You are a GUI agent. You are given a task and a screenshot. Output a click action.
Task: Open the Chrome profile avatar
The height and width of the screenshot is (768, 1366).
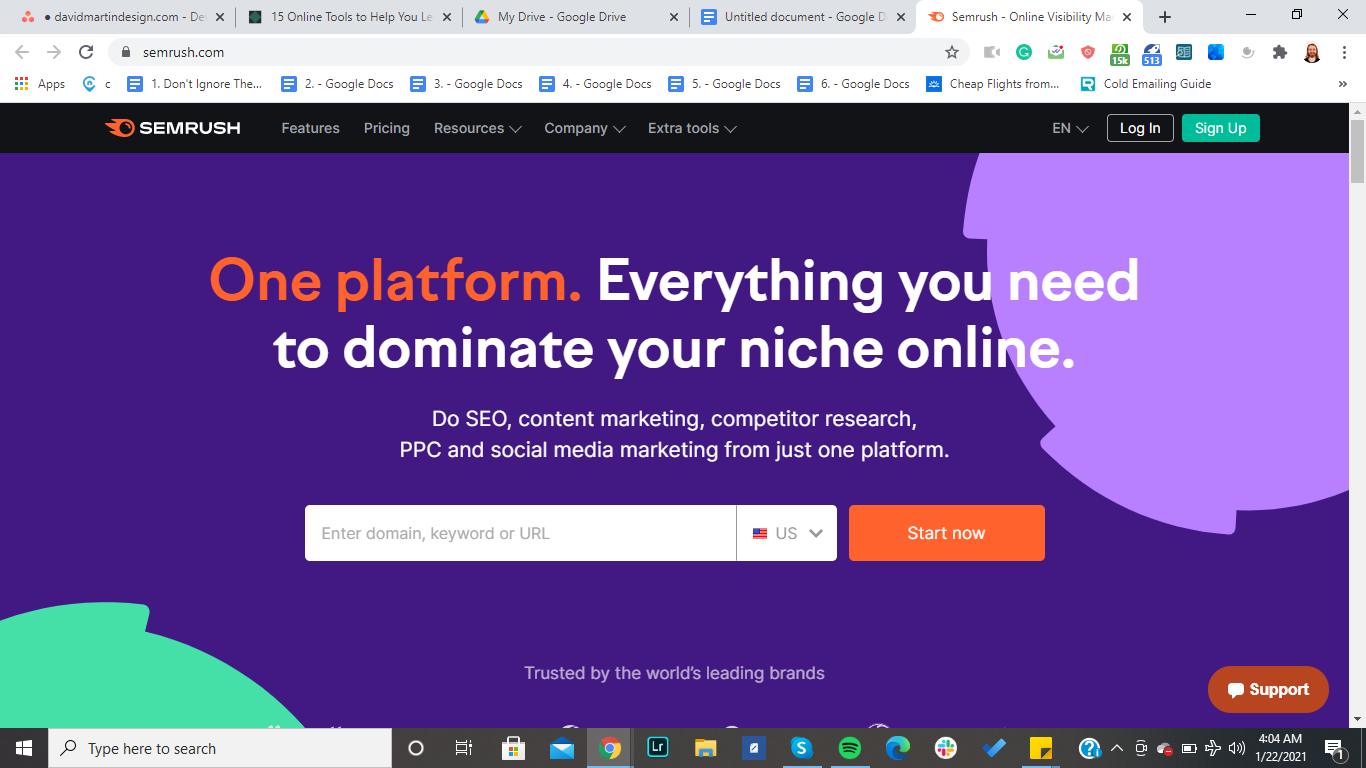(x=1312, y=52)
